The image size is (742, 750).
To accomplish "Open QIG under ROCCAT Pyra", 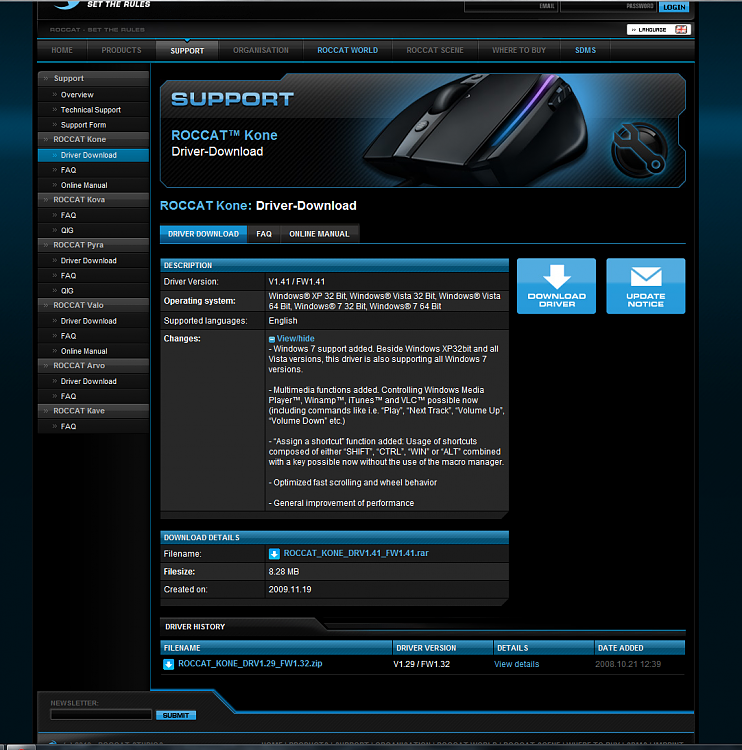I will pyautogui.click(x=67, y=291).
